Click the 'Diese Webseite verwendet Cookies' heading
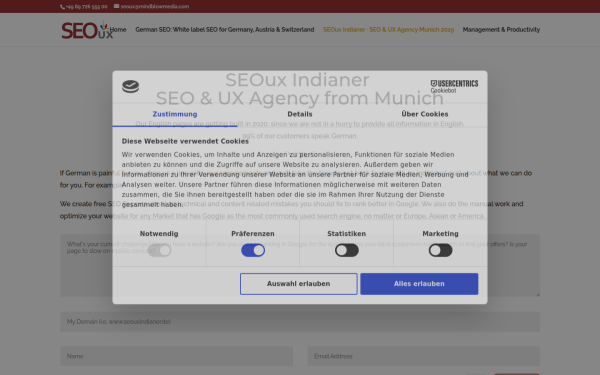600x375 pixels. (185, 141)
